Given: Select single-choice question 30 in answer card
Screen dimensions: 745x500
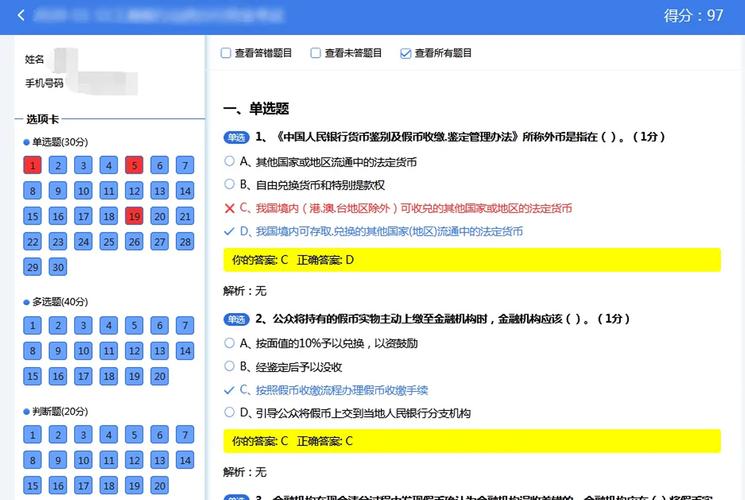Looking at the screenshot, I should [58, 266].
